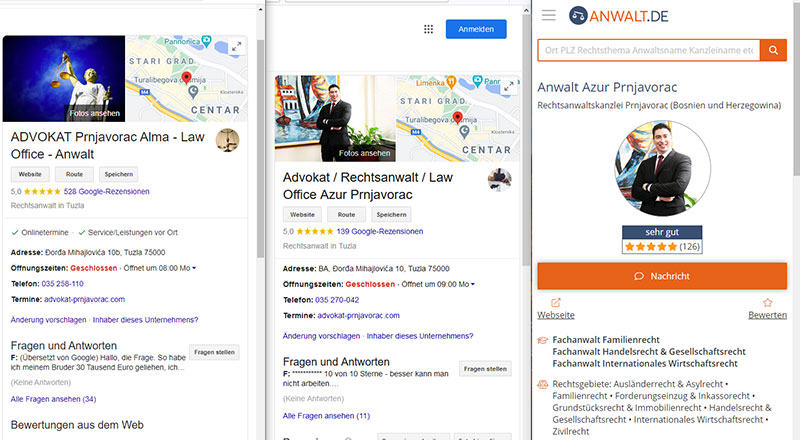This screenshot has height=440, width=800.
Task: Expand opening hours dropdown 'Öffnet um 09:00 Mo'
Action: [x=438, y=284]
